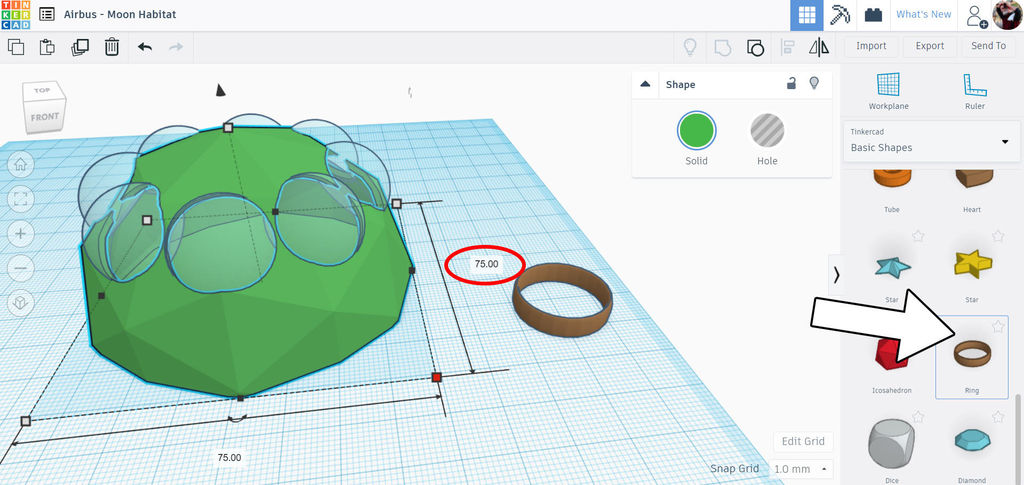Select the Ring shape thumbnail
The image size is (1024, 485).
972,354
